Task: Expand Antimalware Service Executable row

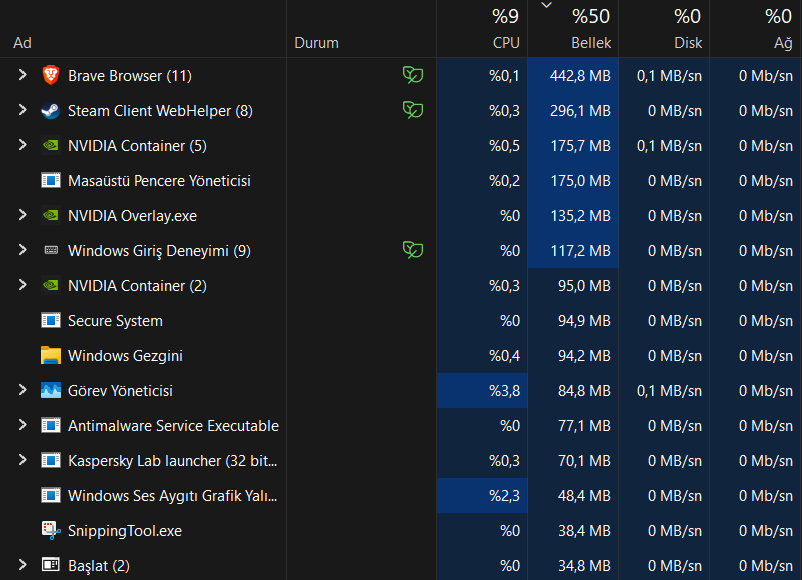Action: [x=23, y=425]
